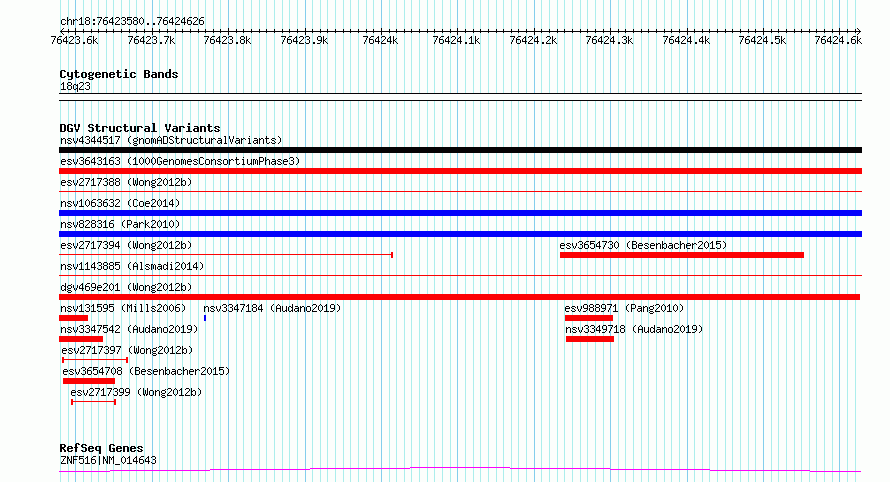Click ruler position 76424.1k
890x482 pixels.
[456, 40]
